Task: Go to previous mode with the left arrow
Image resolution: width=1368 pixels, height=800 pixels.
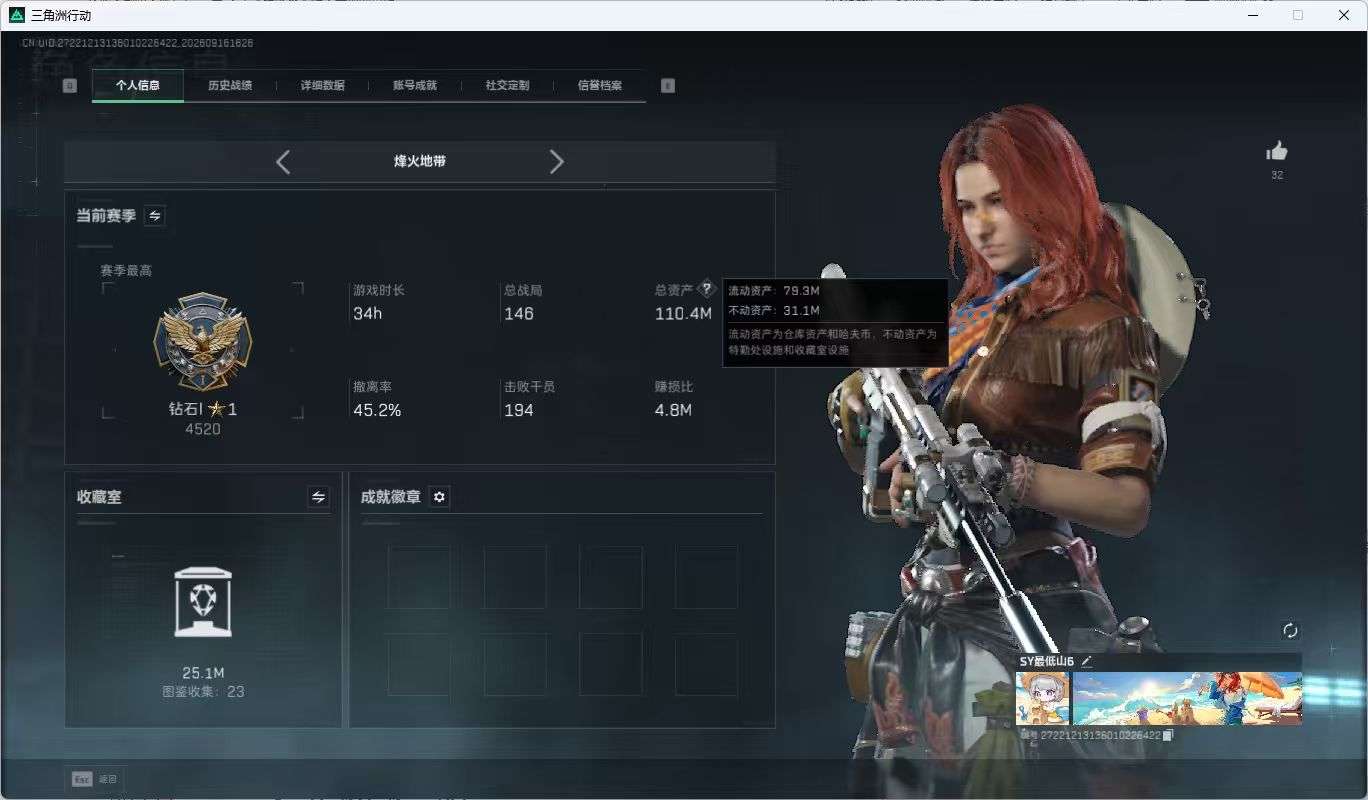Action: pyautogui.click(x=283, y=162)
